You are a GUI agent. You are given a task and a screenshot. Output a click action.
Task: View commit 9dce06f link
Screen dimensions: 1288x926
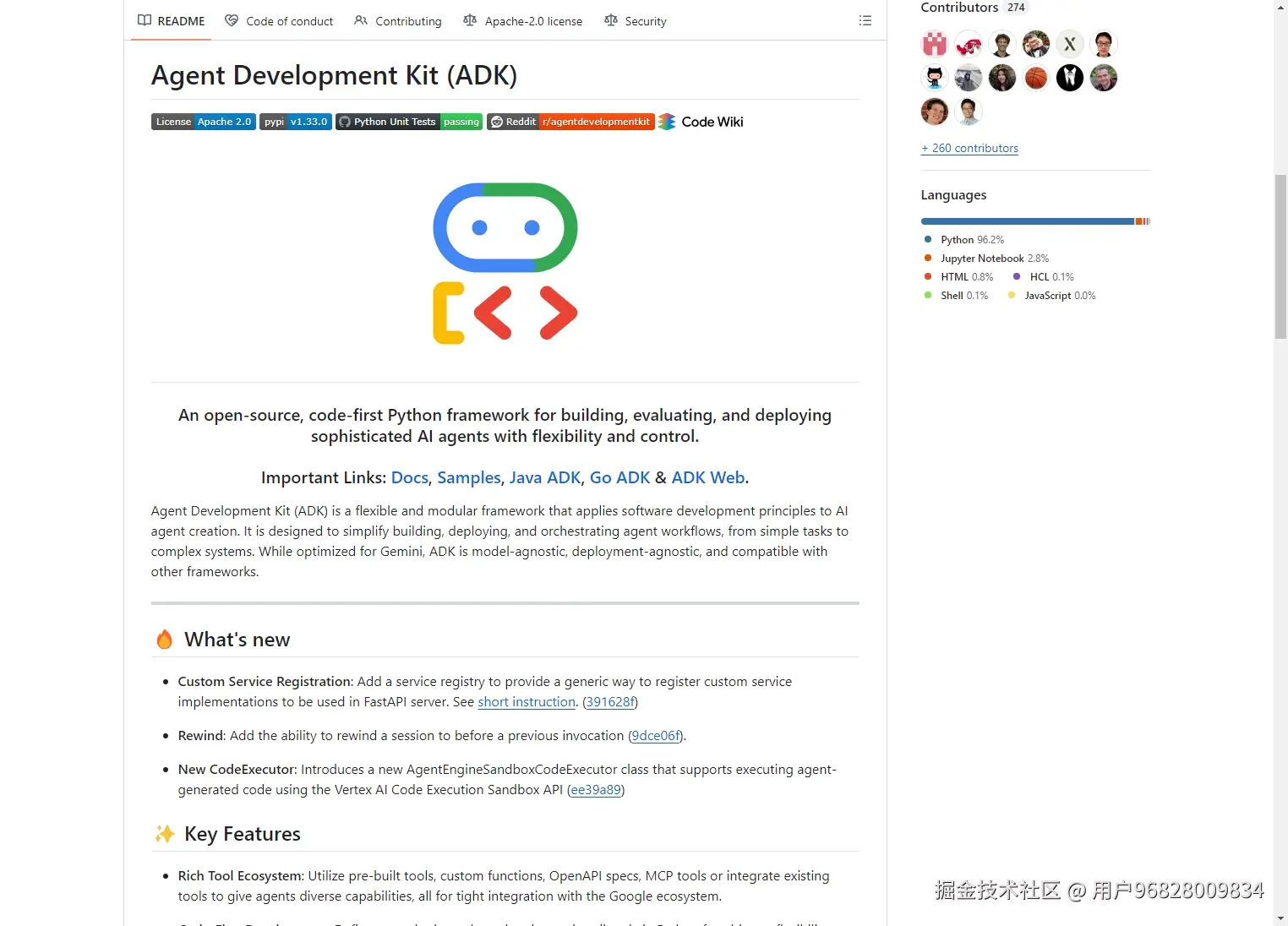(x=656, y=736)
